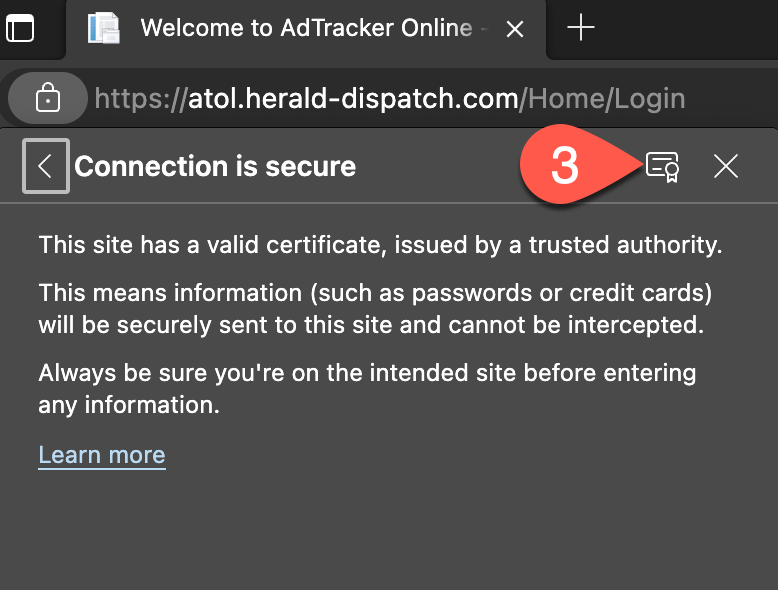The width and height of the screenshot is (778, 590).
Task: Close the Connection is secure popup
Action: point(726,166)
